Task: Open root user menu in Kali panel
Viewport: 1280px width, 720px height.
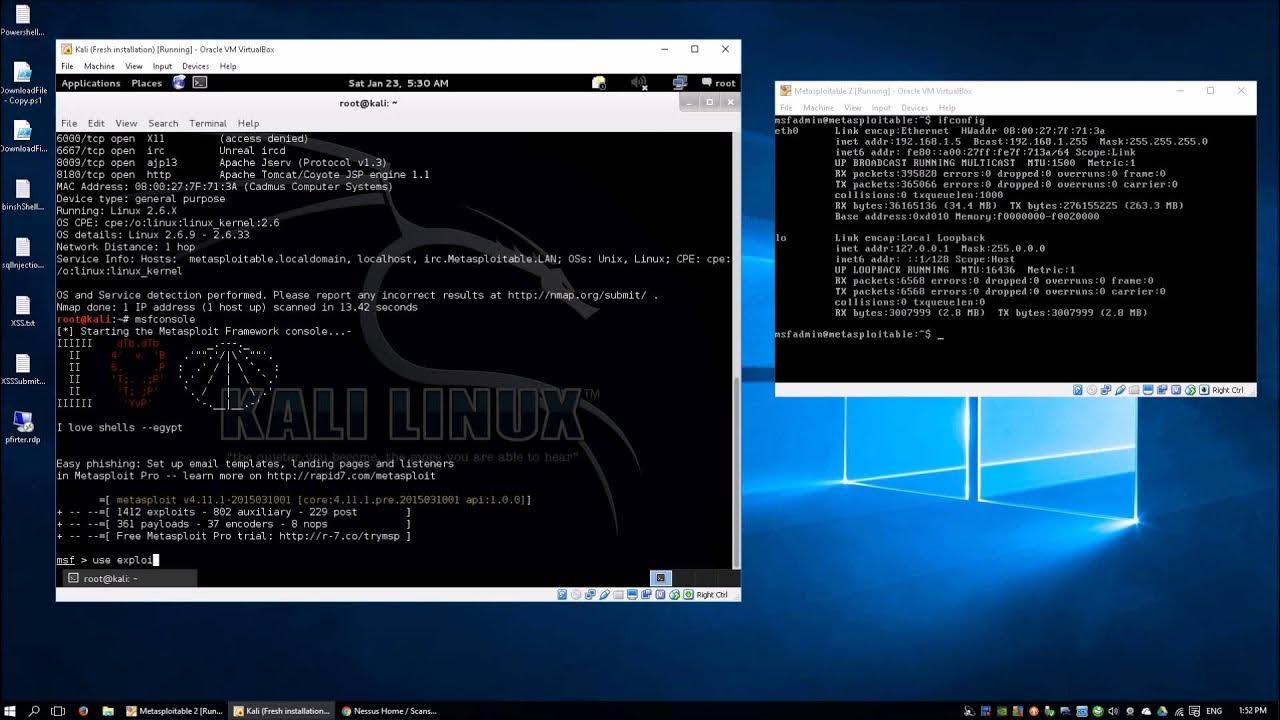Action: (x=720, y=83)
